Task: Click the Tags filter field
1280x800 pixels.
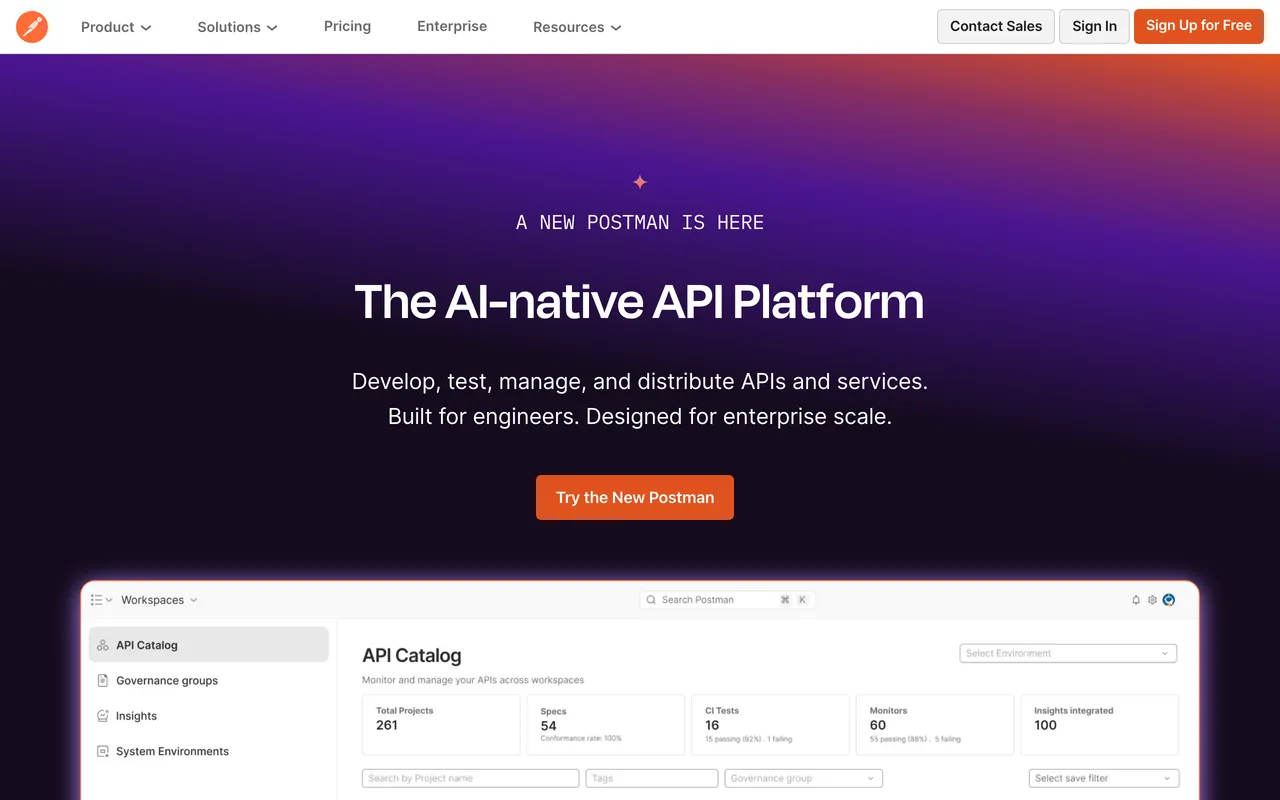Action: pos(652,778)
